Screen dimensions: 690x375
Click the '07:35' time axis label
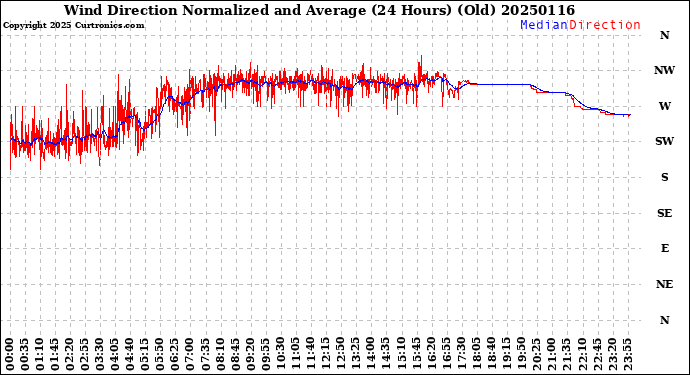(x=205, y=354)
